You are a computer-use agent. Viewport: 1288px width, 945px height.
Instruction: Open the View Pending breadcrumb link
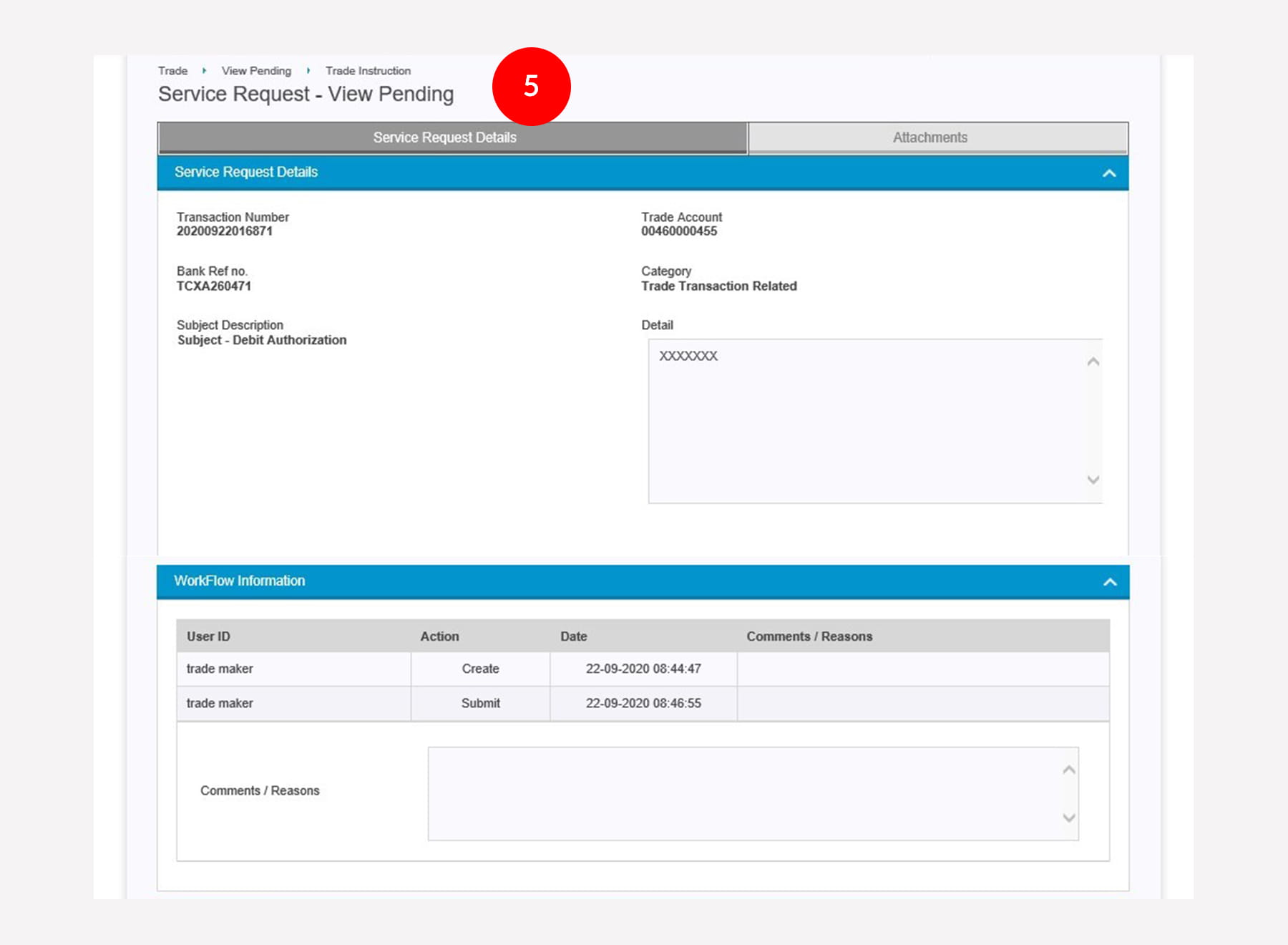click(256, 71)
